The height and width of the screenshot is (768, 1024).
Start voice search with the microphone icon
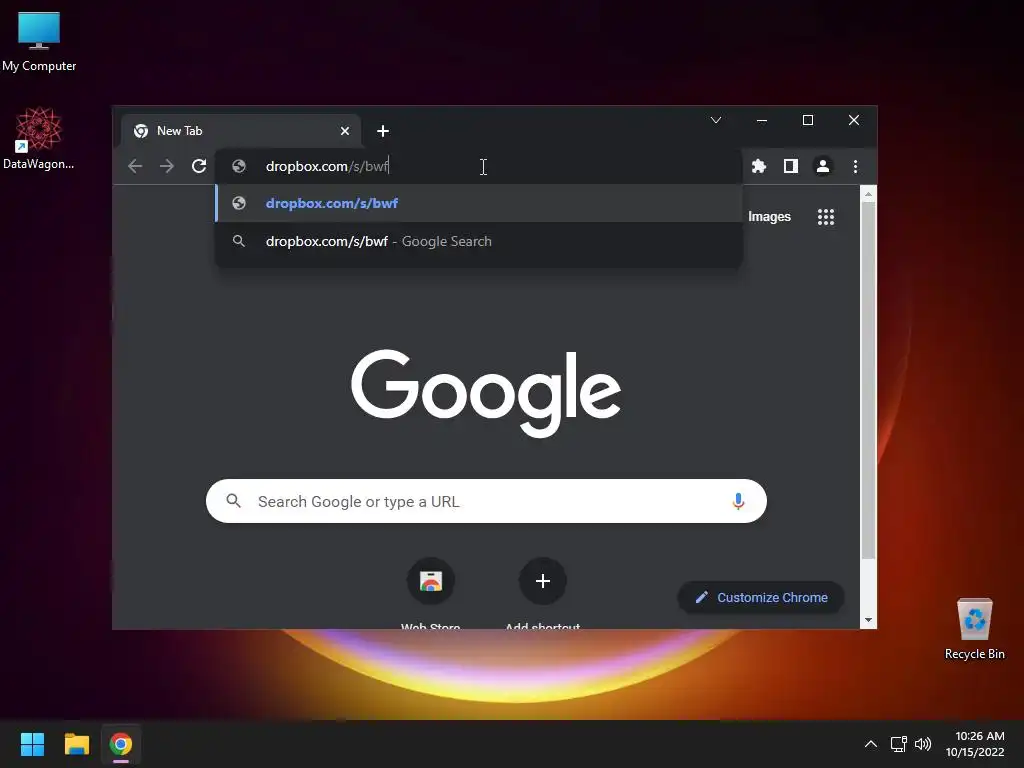point(739,502)
